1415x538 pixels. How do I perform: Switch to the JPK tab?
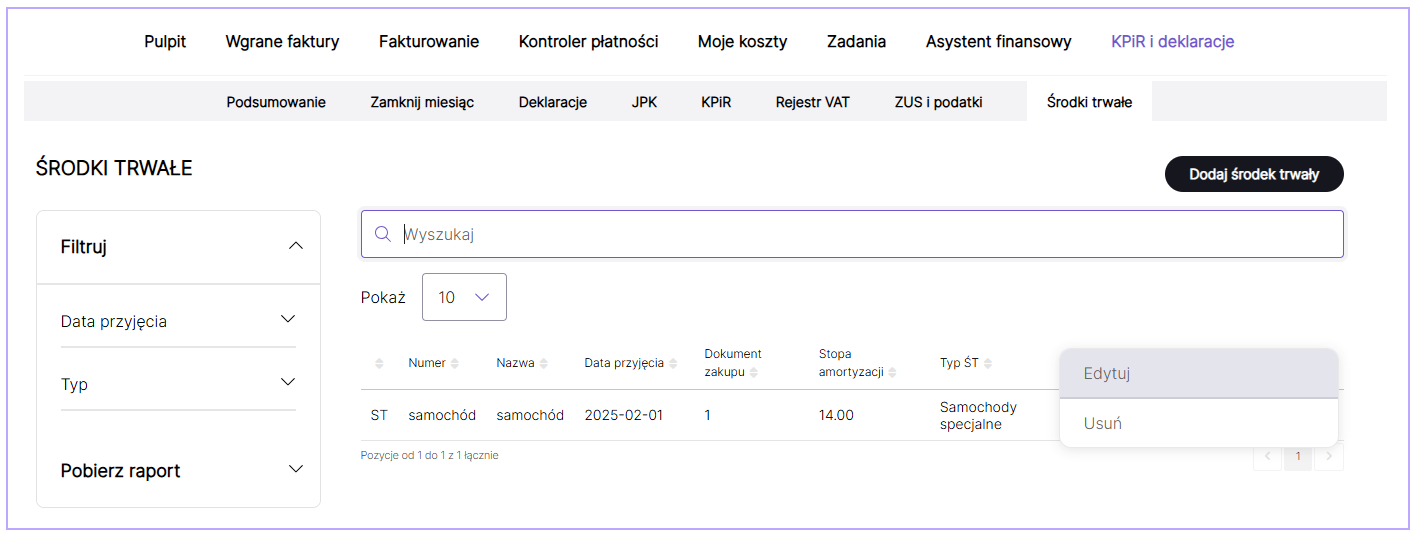(644, 102)
